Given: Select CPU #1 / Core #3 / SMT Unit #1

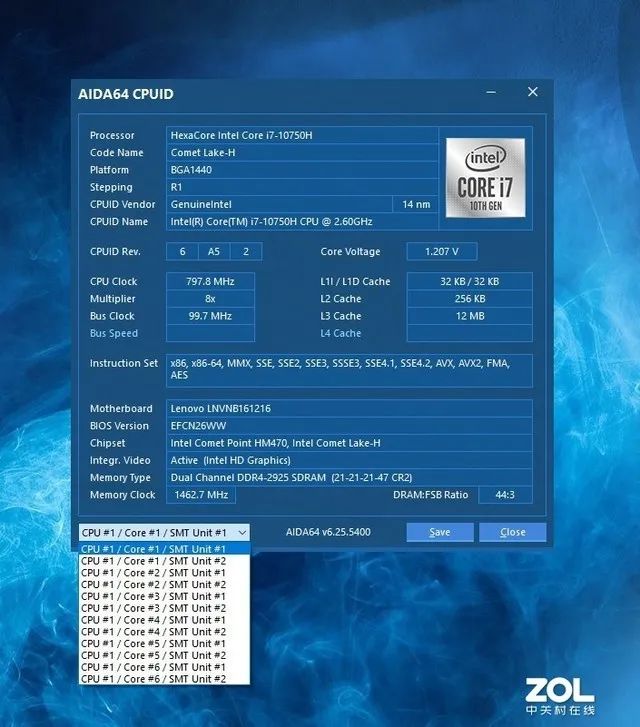Looking at the screenshot, I should 164,596.
